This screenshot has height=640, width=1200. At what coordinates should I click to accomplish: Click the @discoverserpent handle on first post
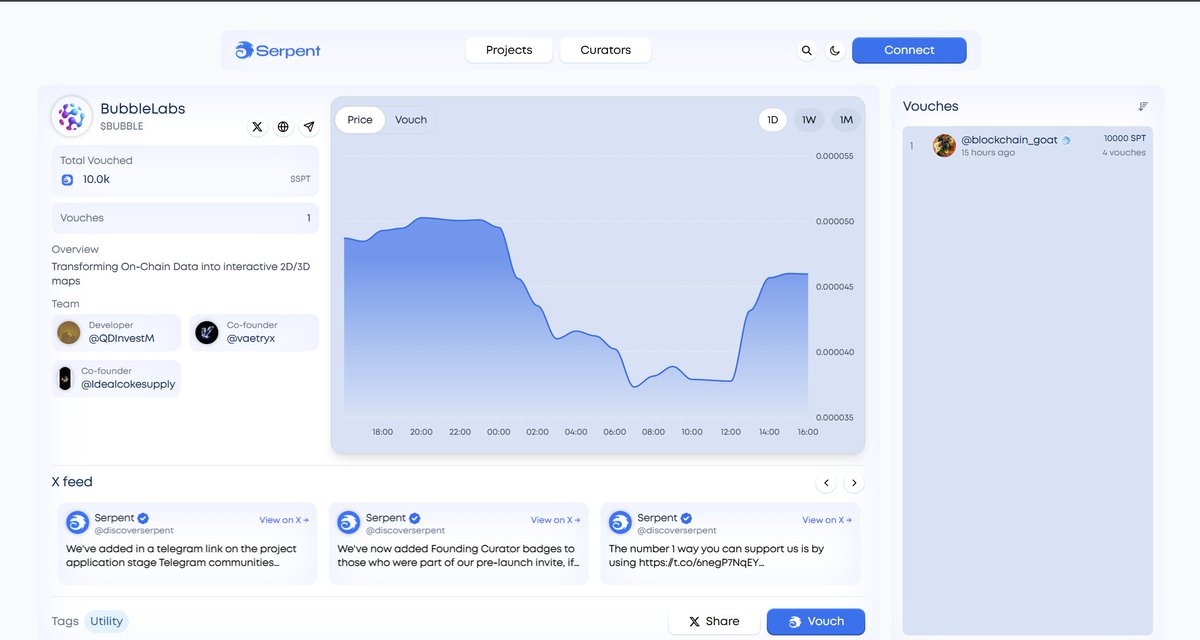[x=135, y=530]
